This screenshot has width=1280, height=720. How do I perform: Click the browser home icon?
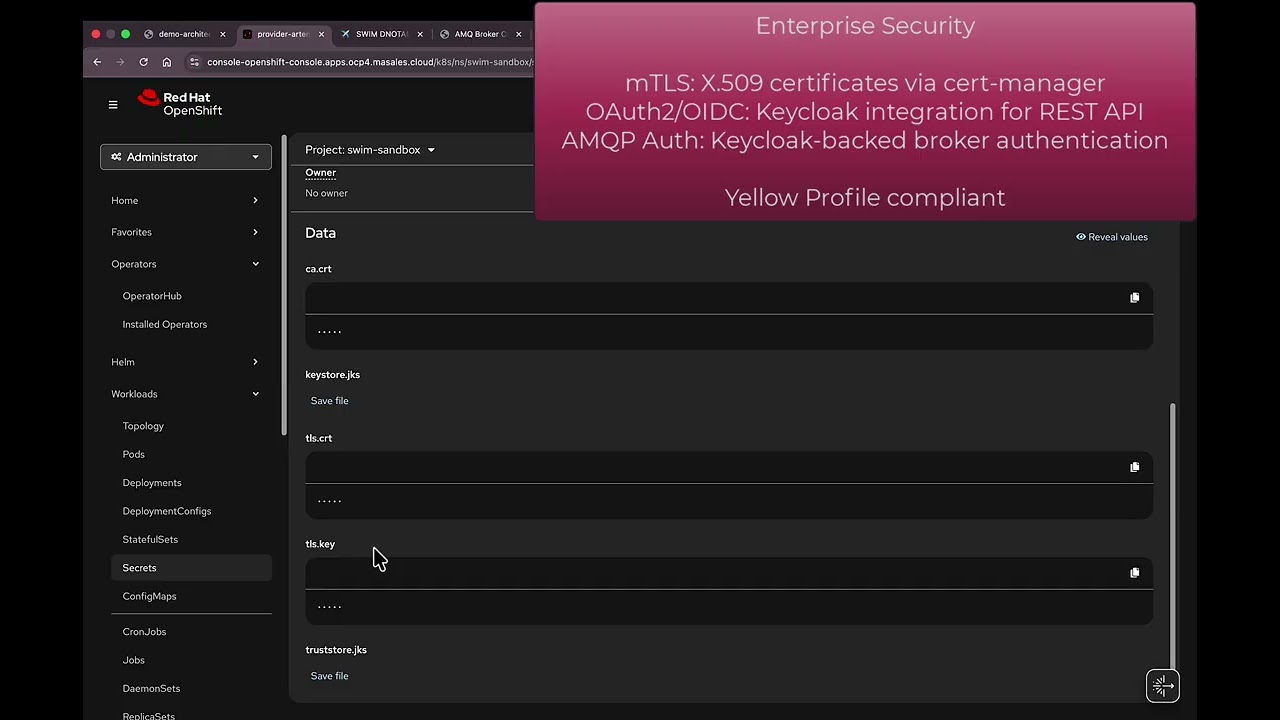166,62
